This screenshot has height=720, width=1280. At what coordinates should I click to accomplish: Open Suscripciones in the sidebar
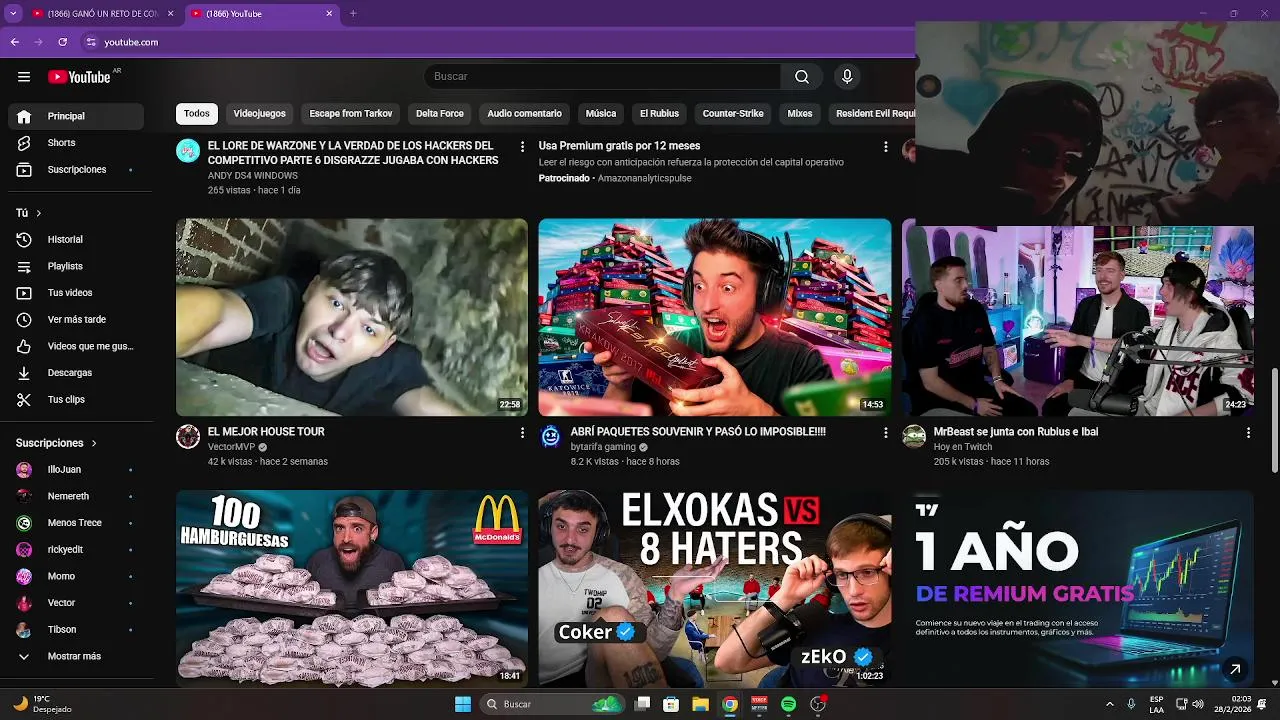[x=76, y=170]
